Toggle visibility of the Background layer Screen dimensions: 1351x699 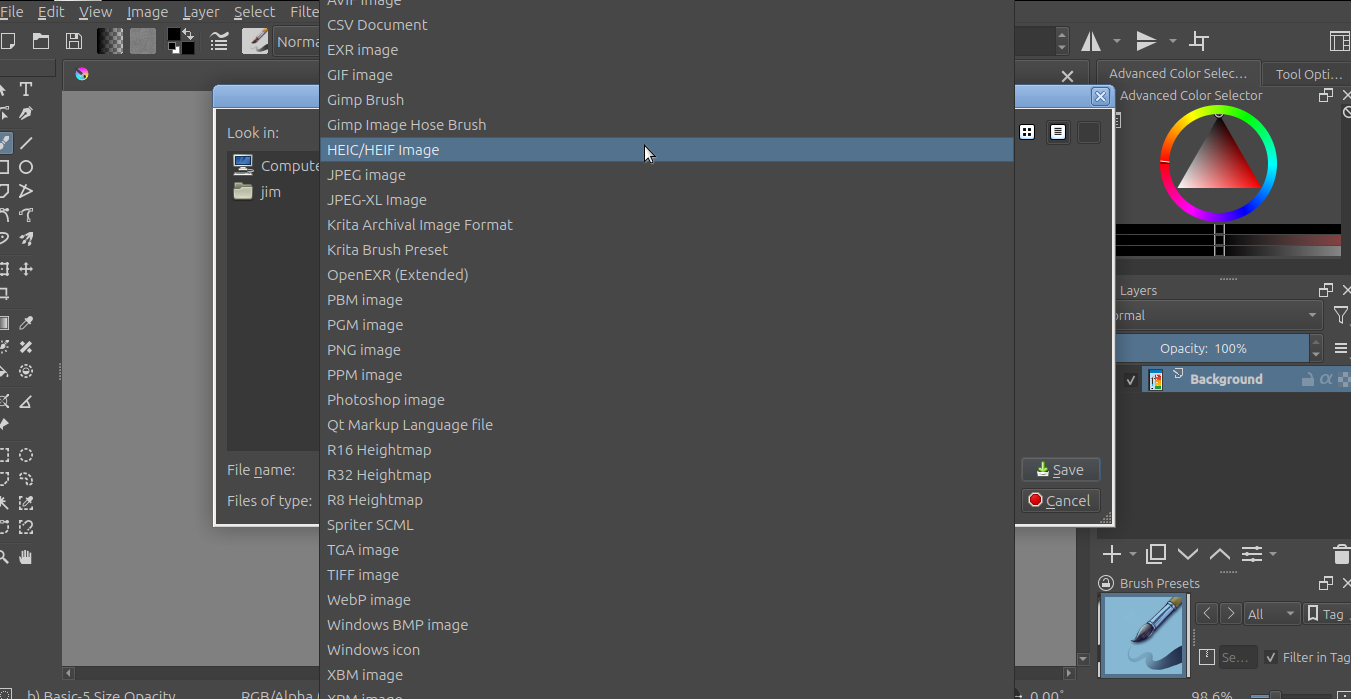[x=1131, y=380]
